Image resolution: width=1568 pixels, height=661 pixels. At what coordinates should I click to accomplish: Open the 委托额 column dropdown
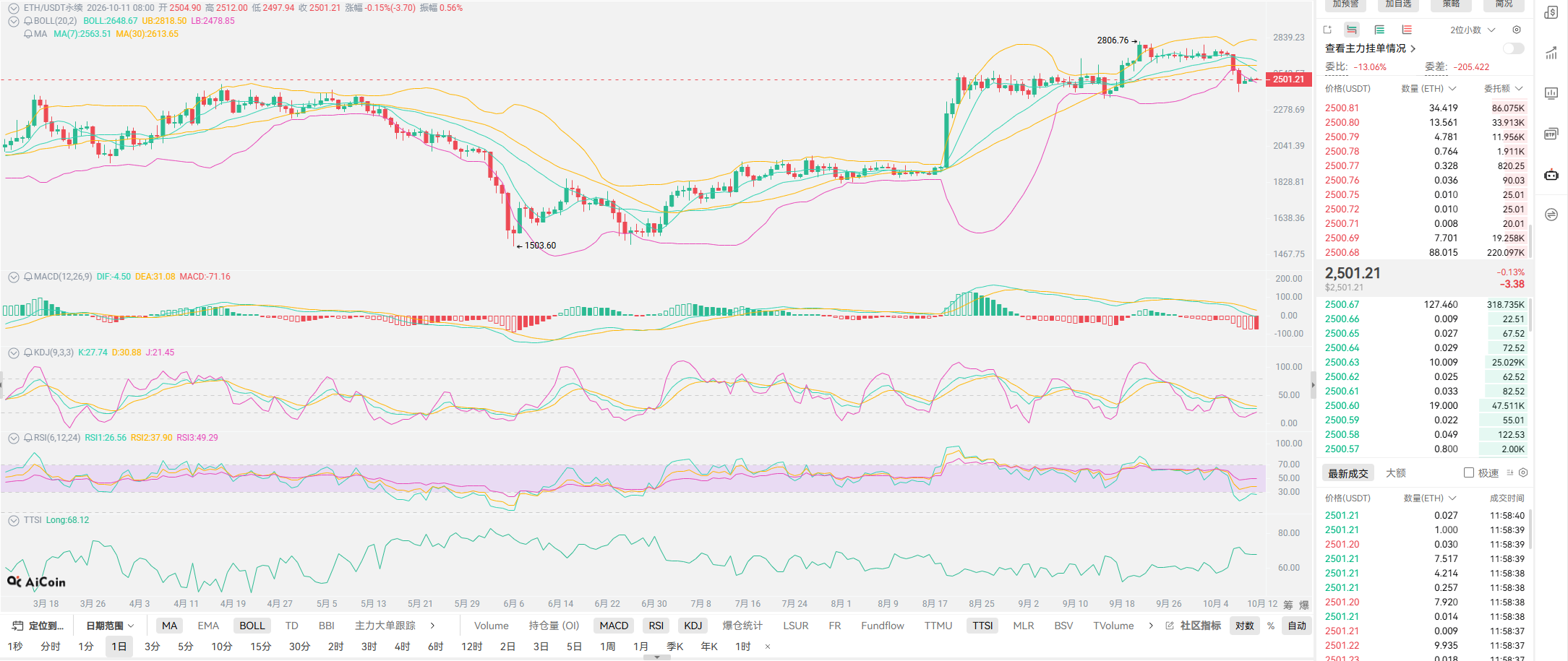pyautogui.click(x=1504, y=88)
